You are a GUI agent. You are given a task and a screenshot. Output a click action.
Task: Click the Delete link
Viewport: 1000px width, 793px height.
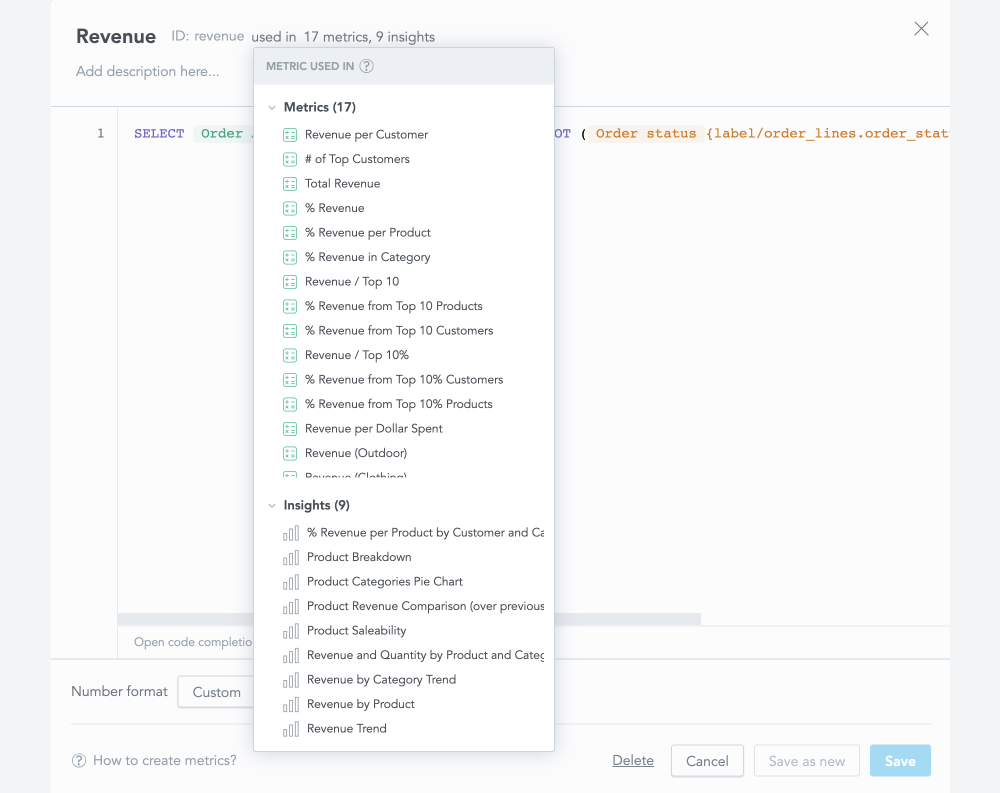click(x=633, y=760)
